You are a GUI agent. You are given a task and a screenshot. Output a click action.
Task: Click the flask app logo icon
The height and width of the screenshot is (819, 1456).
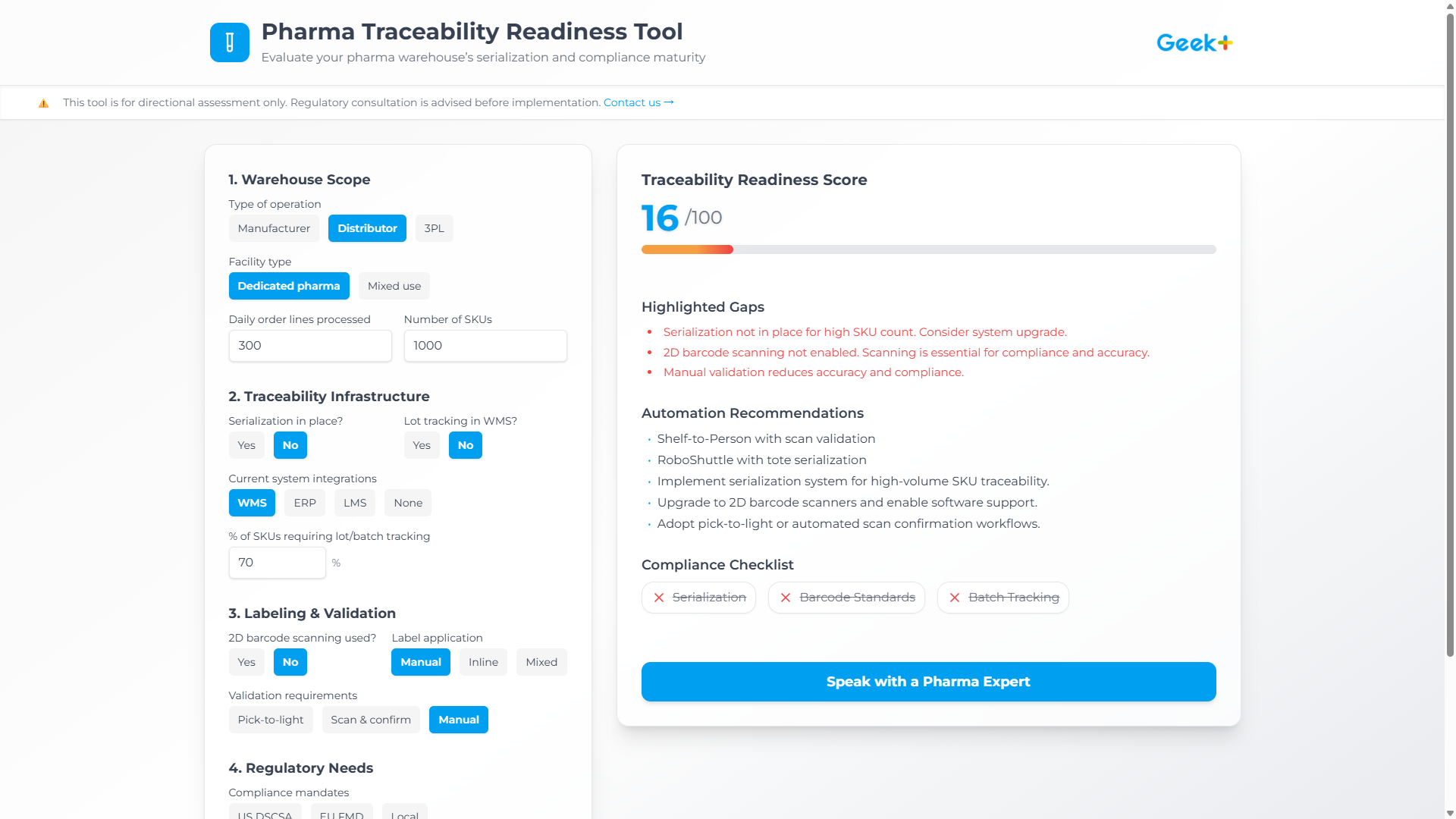pyautogui.click(x=229, y=42)
